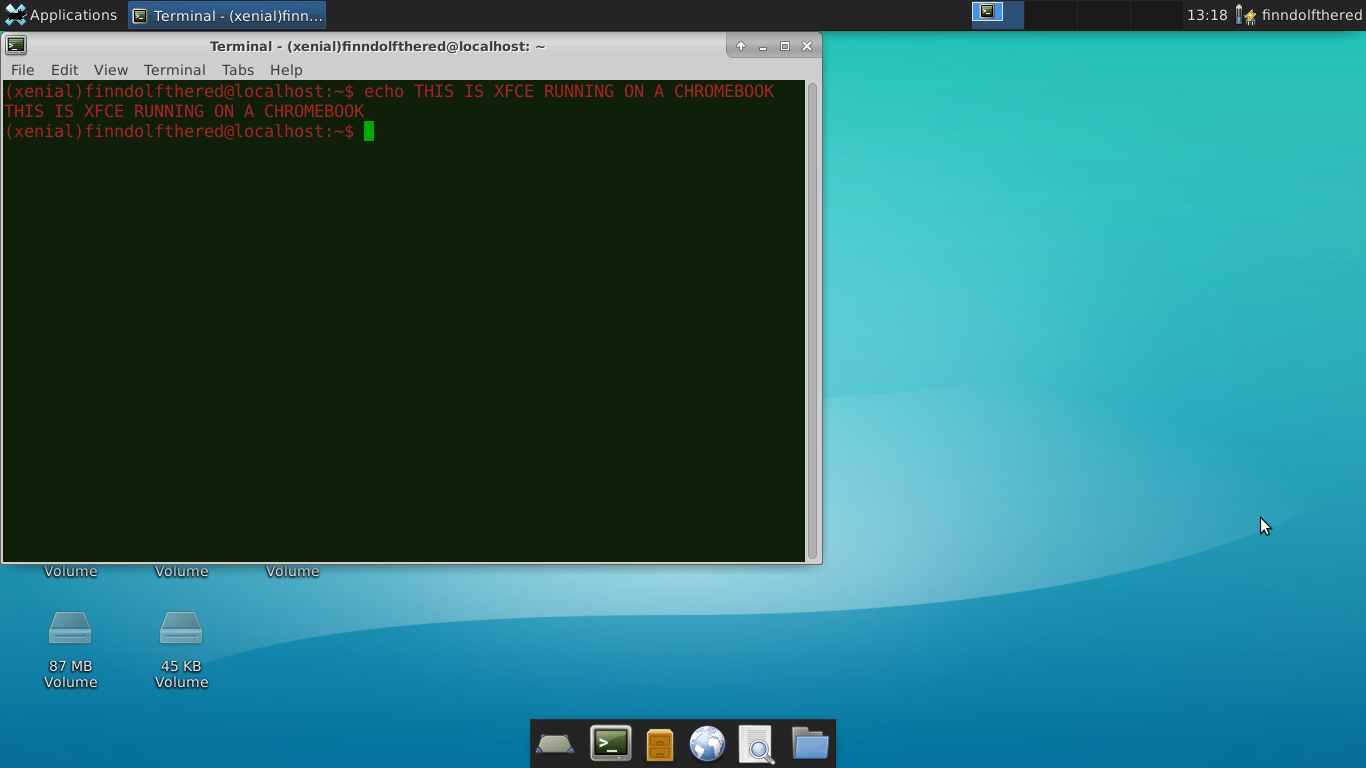
Task: Click the terminal icon in window title bar
Action: click(15, 45)
